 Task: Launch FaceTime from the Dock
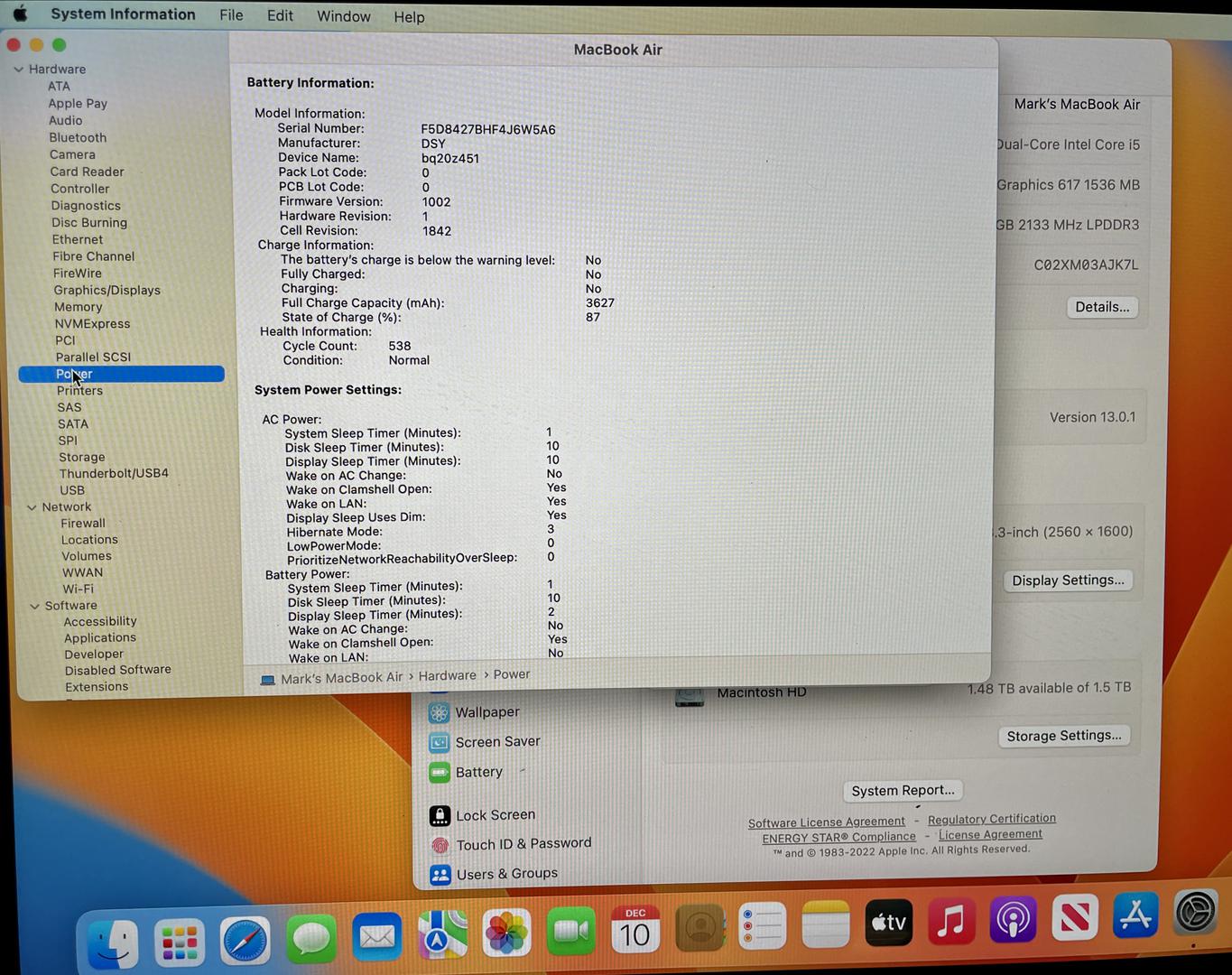pos(570,932)
